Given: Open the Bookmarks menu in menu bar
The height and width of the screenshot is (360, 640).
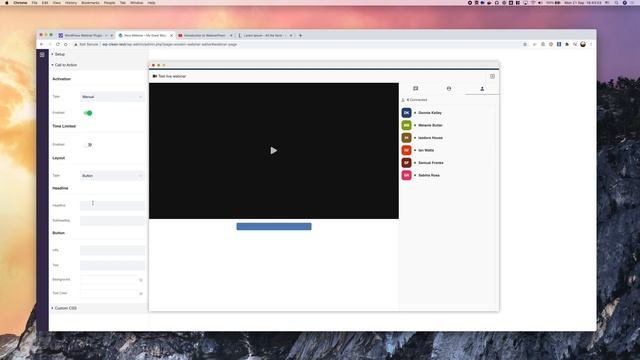Looking at the screenshot, I should (90, 3).
